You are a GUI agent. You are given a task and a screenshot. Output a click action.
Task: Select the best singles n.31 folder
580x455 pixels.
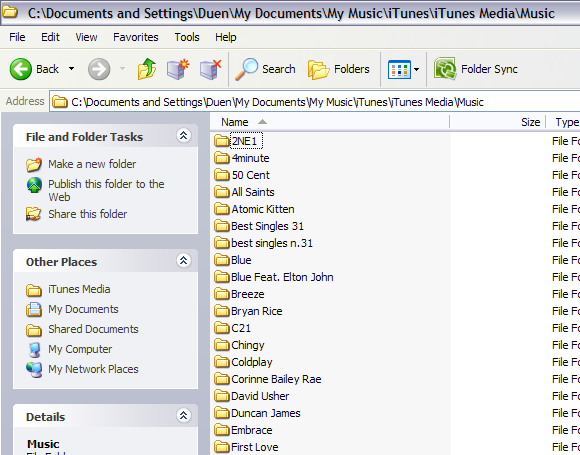pyautogui.click(x=263, y=243)
